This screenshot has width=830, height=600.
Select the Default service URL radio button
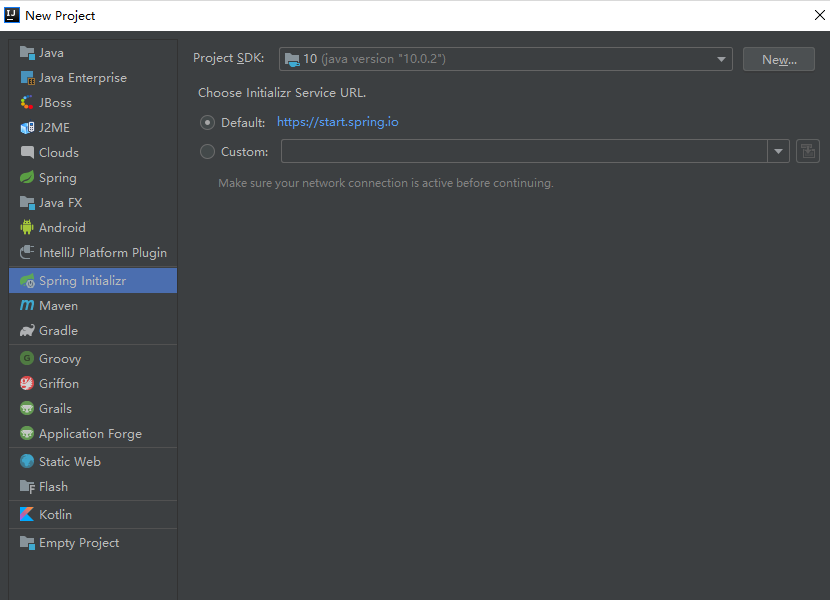[x=208, y=123]
